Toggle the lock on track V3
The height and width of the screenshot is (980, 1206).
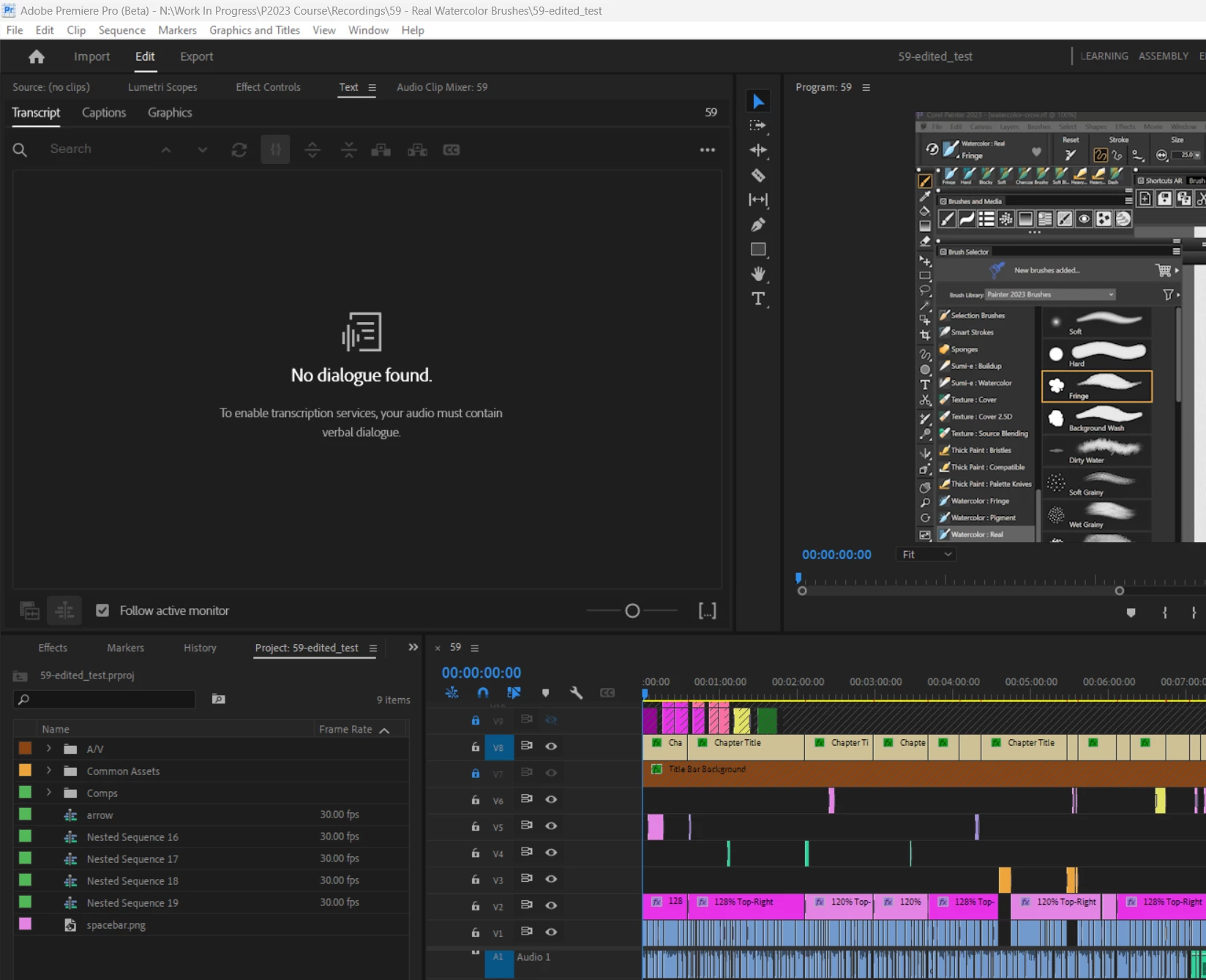click(476, 879)
